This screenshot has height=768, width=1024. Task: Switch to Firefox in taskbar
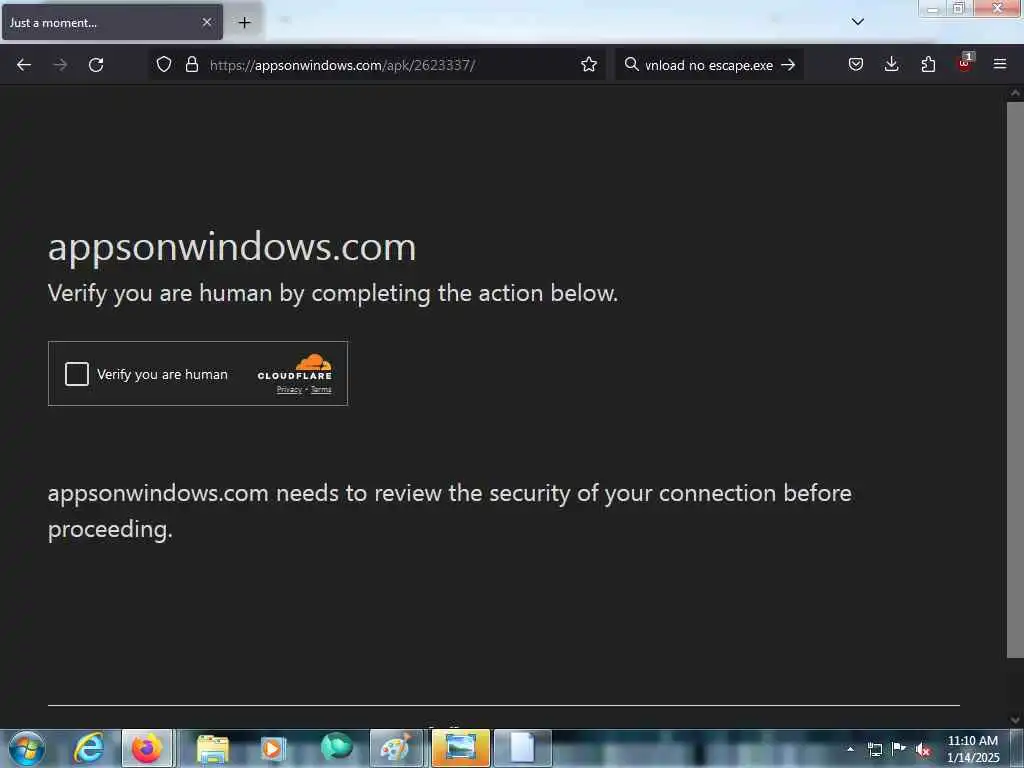[148, 748]
